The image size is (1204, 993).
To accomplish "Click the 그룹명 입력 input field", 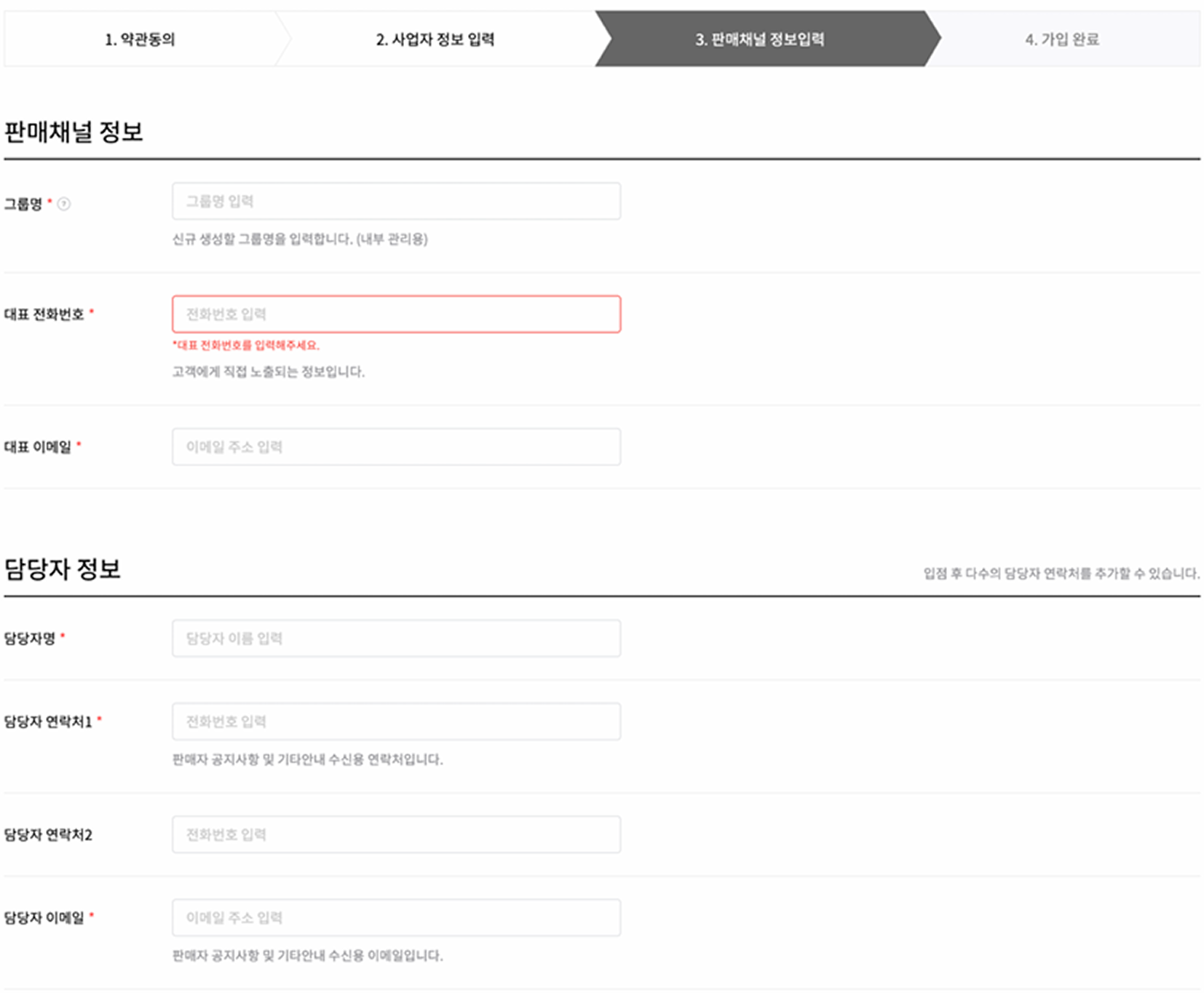I will pyautogui.click(x=395, y=201).
